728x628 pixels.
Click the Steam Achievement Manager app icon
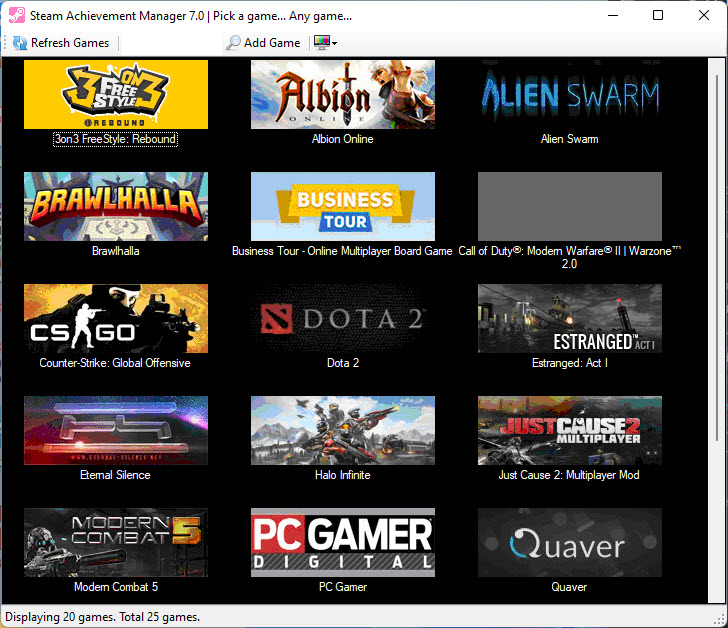pos(17,15)
